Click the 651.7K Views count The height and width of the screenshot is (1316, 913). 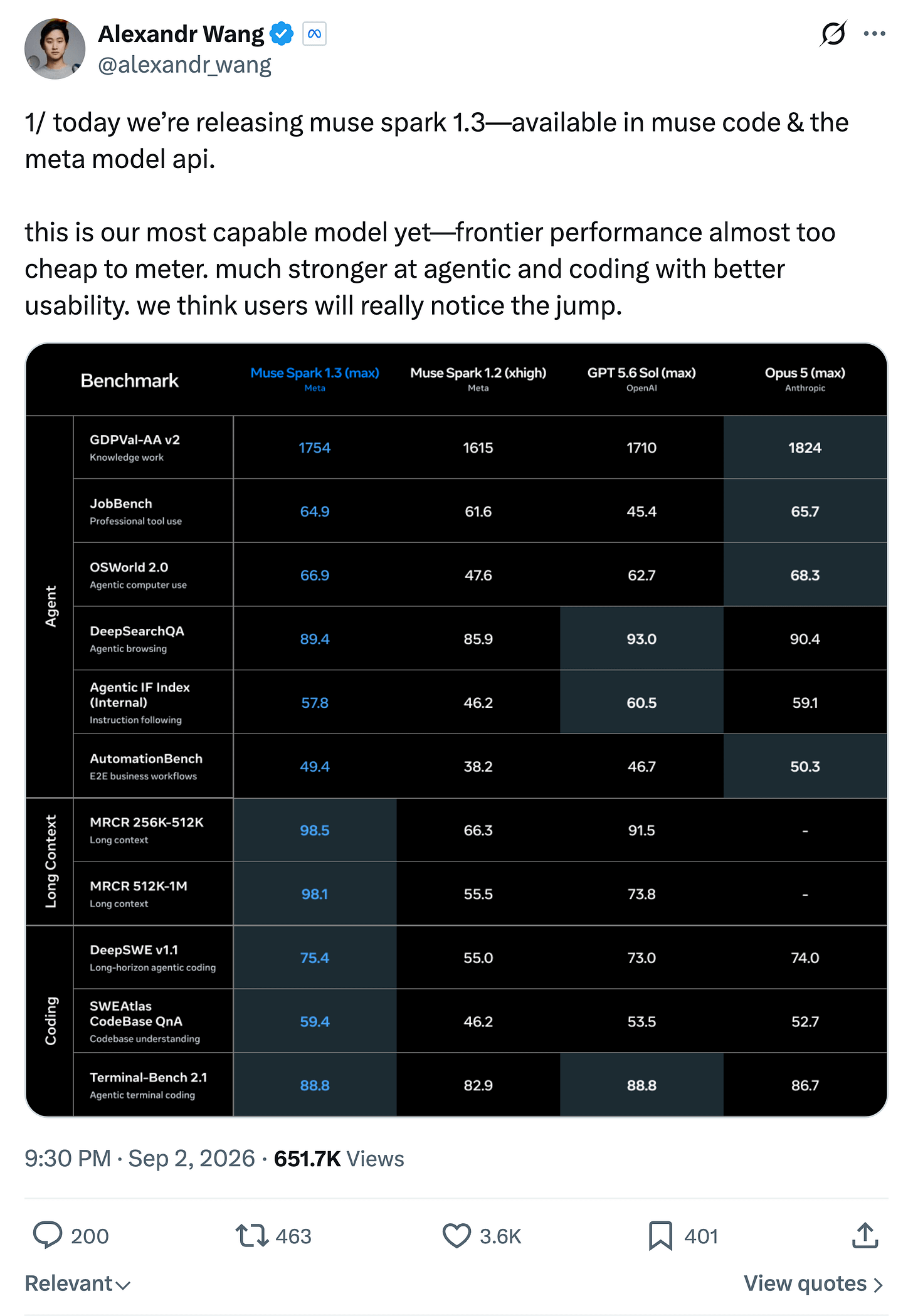click(339, 1159)
